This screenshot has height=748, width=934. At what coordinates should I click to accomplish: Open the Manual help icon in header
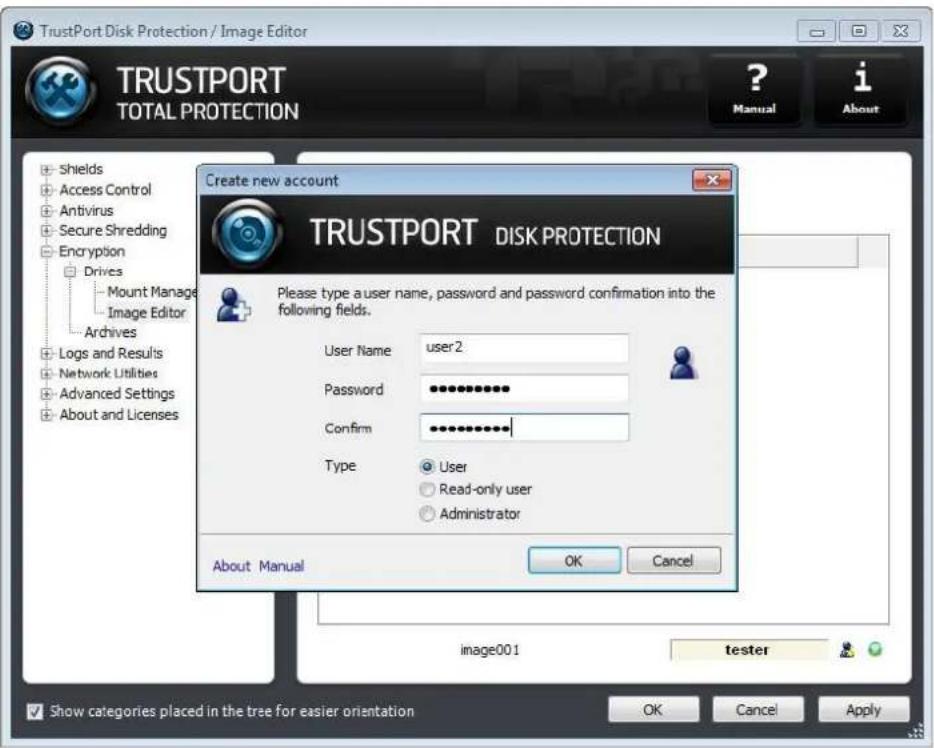754,89
